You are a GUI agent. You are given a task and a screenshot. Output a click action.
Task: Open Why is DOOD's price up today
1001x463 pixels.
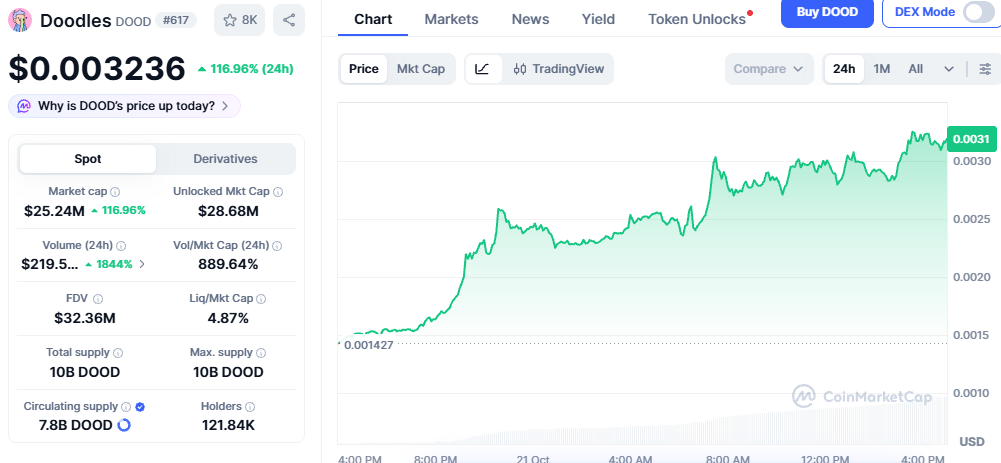[x=124, y=106]
